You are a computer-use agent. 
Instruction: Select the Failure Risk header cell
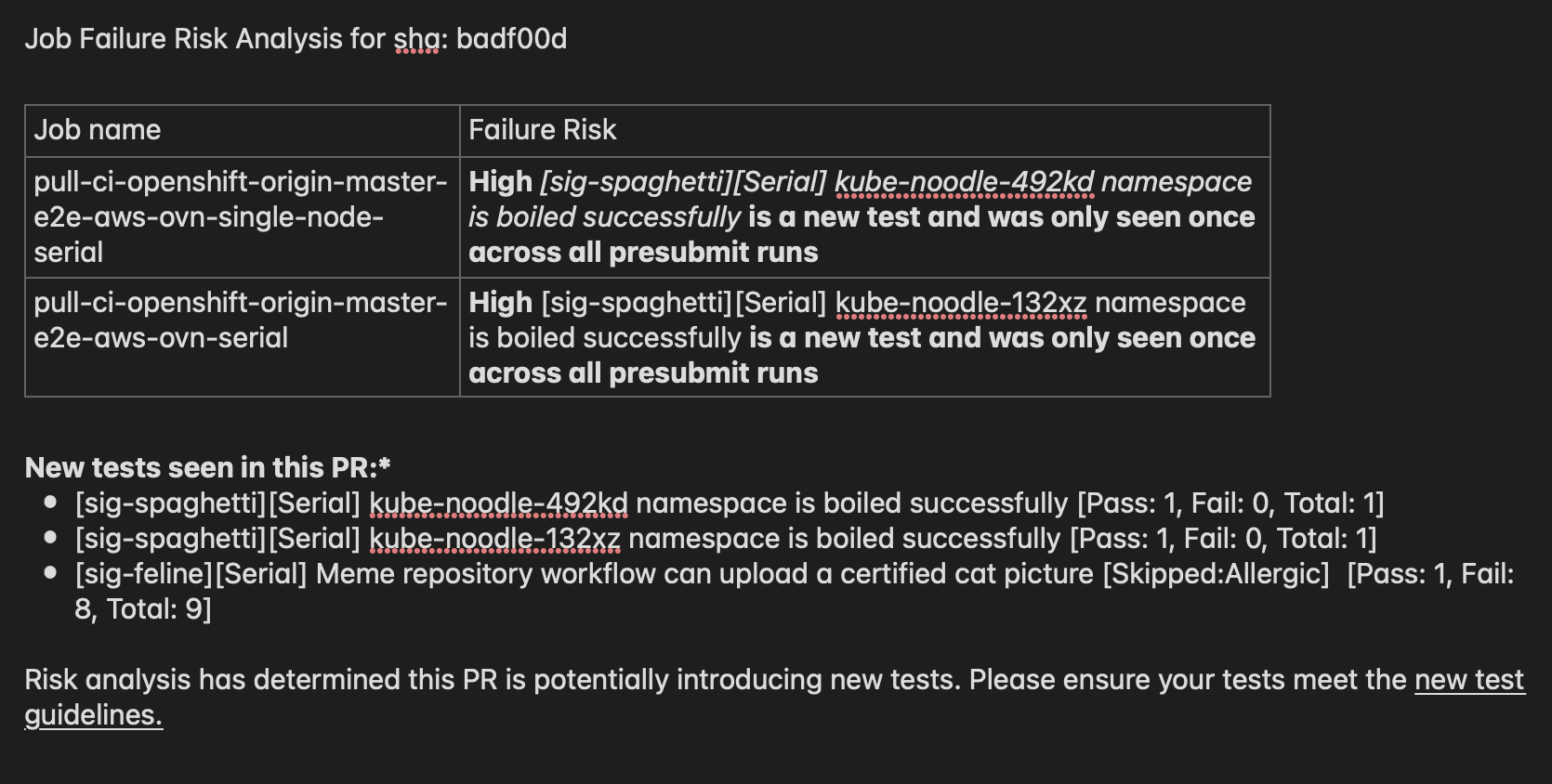(x=542, y=130)
